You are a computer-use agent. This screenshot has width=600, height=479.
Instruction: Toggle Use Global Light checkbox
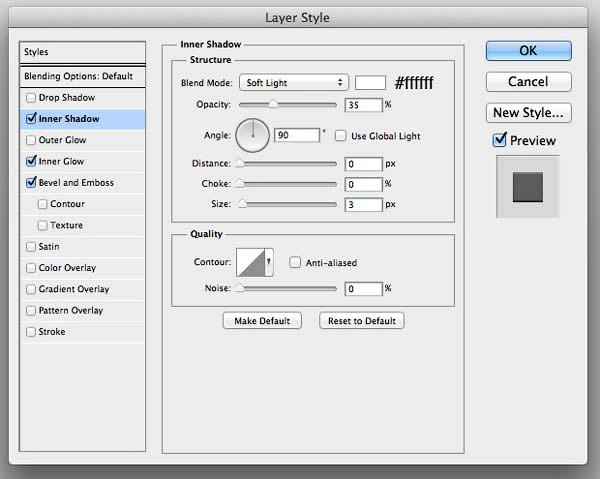point(340,136)
